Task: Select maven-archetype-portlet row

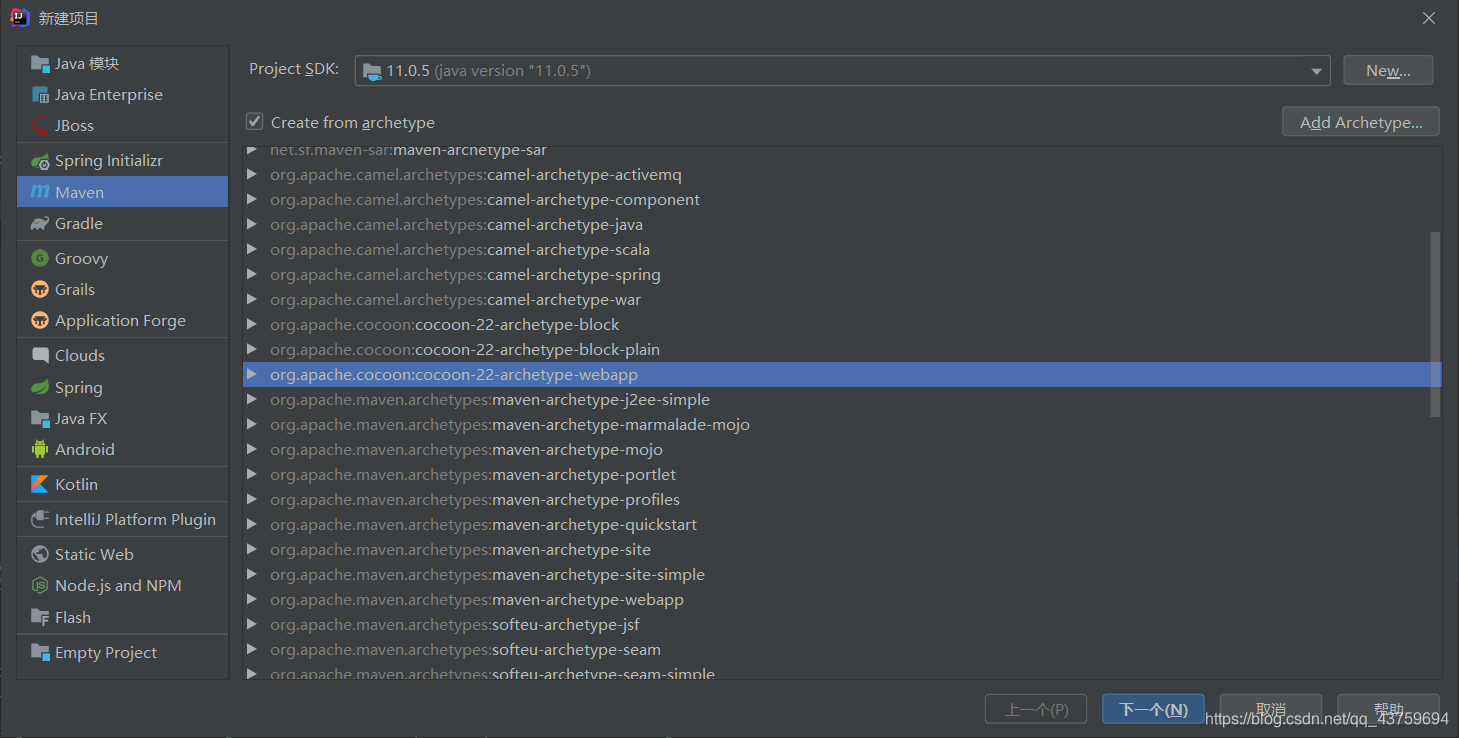Action: pyautogui.click(x=842, y=475)
